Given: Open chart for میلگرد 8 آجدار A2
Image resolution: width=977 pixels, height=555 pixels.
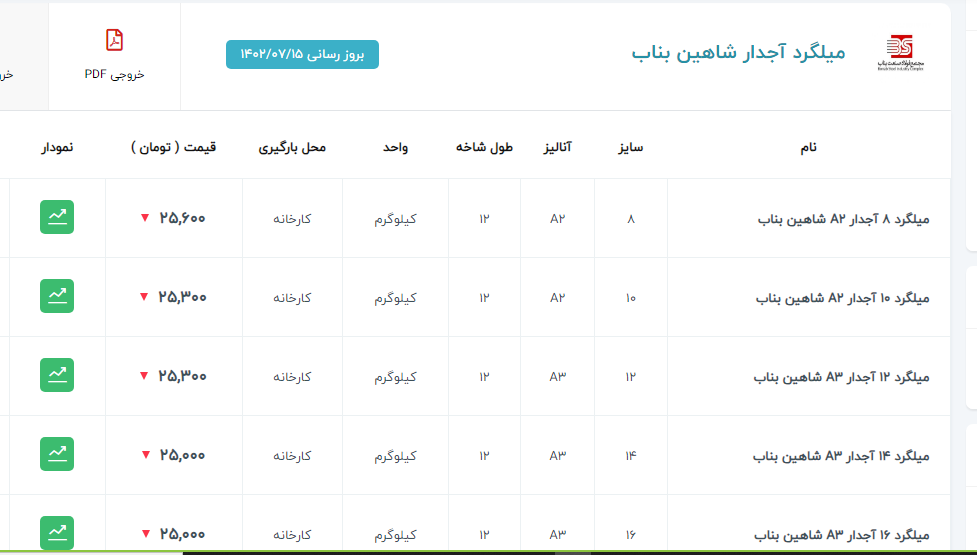Looking at the screenshot, I should [x=57, y=218].
